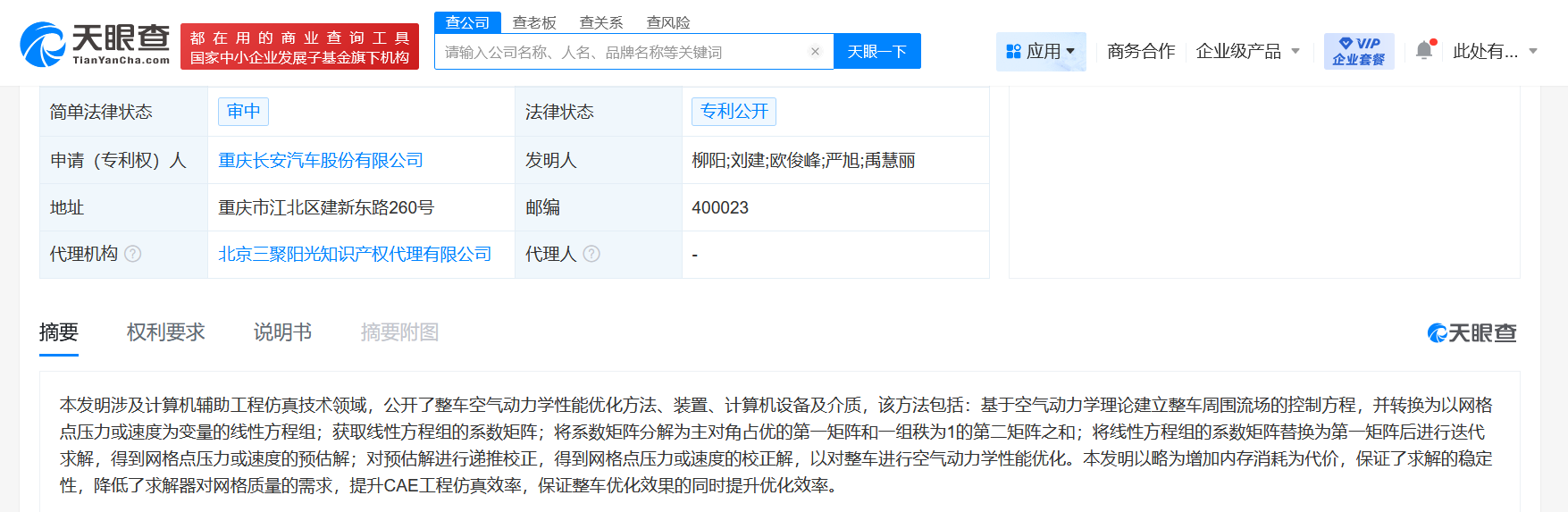Image resolution: width=1568 pixels, height=512 pixels.
Task: Click the company name search input field
Action: click(621, 52)
